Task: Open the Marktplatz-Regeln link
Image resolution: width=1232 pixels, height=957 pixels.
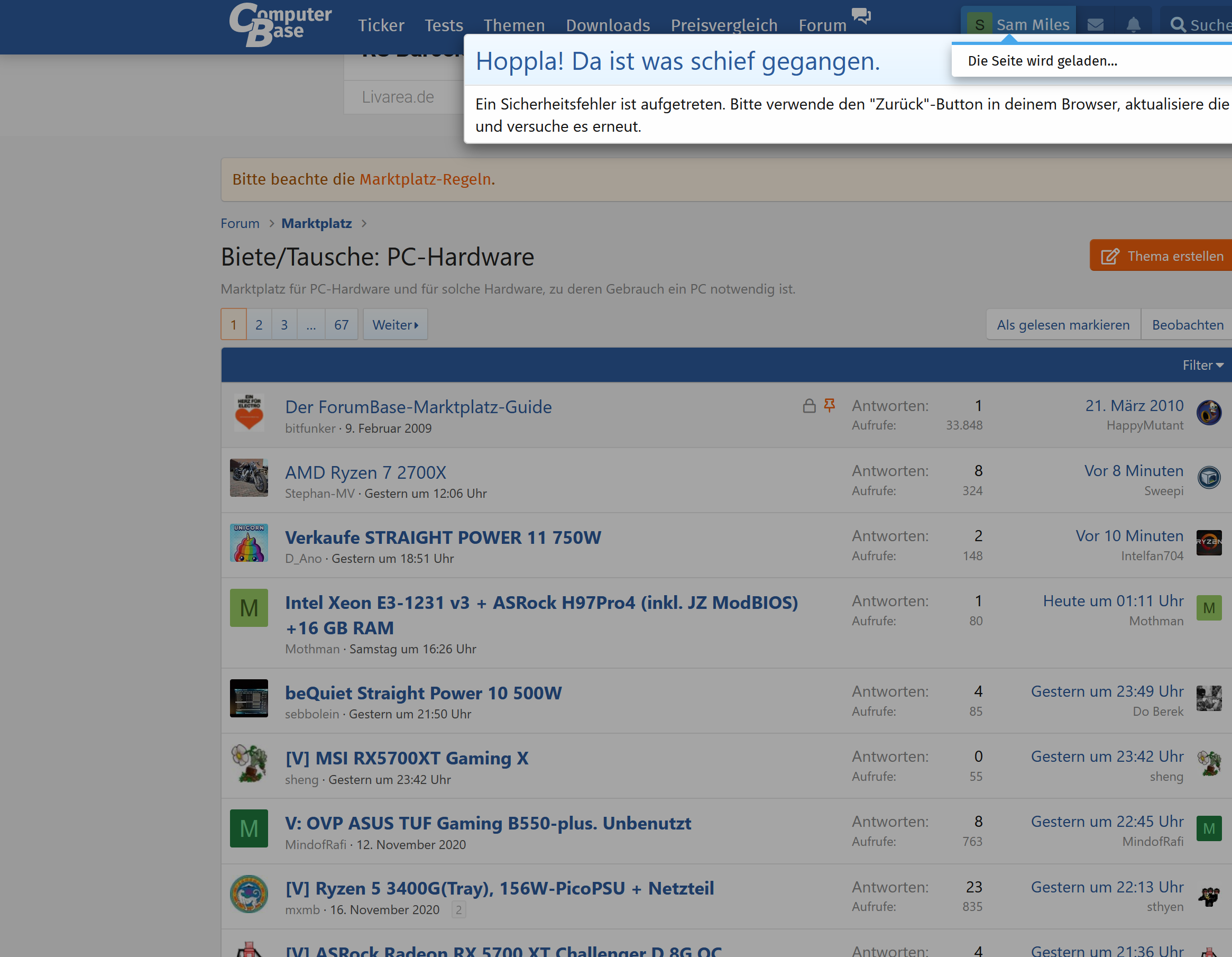Action: (x=425, y=179)
